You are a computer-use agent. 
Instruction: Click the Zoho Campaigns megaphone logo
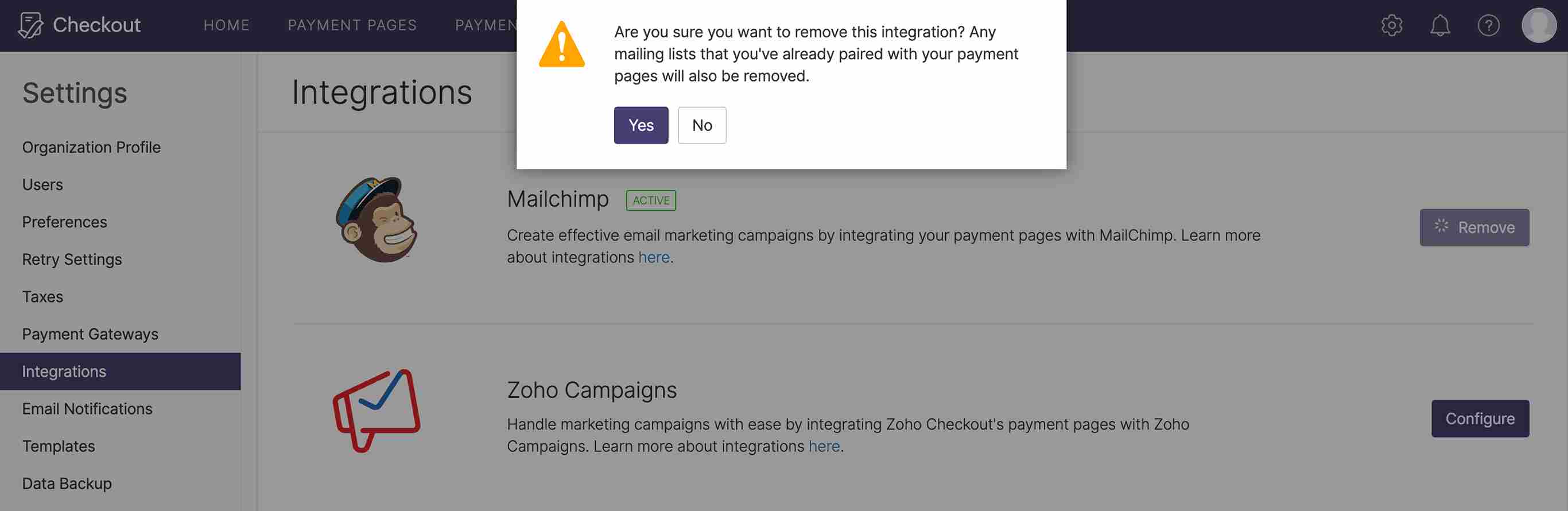coord(377,410)
